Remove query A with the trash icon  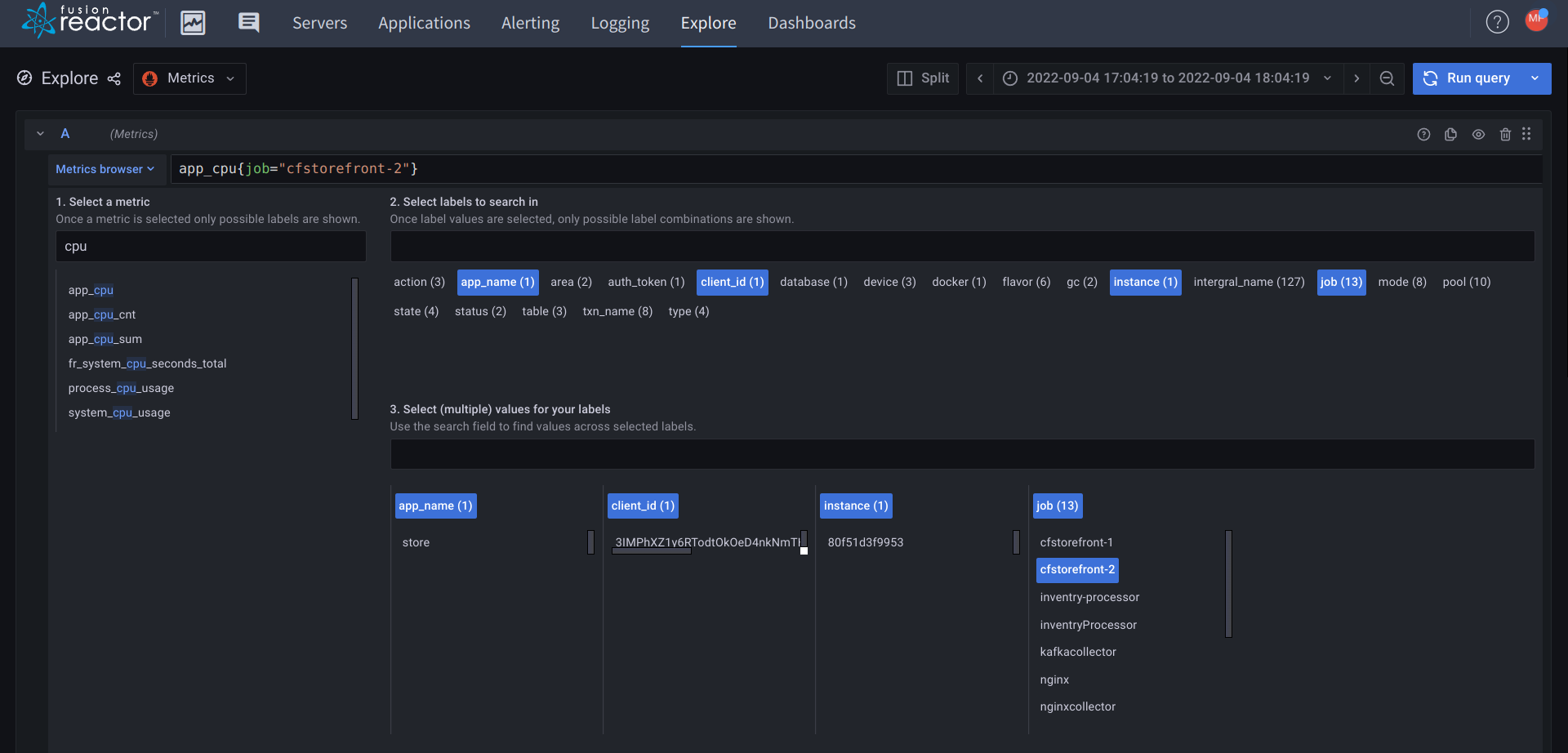[x=1505, y=134]
